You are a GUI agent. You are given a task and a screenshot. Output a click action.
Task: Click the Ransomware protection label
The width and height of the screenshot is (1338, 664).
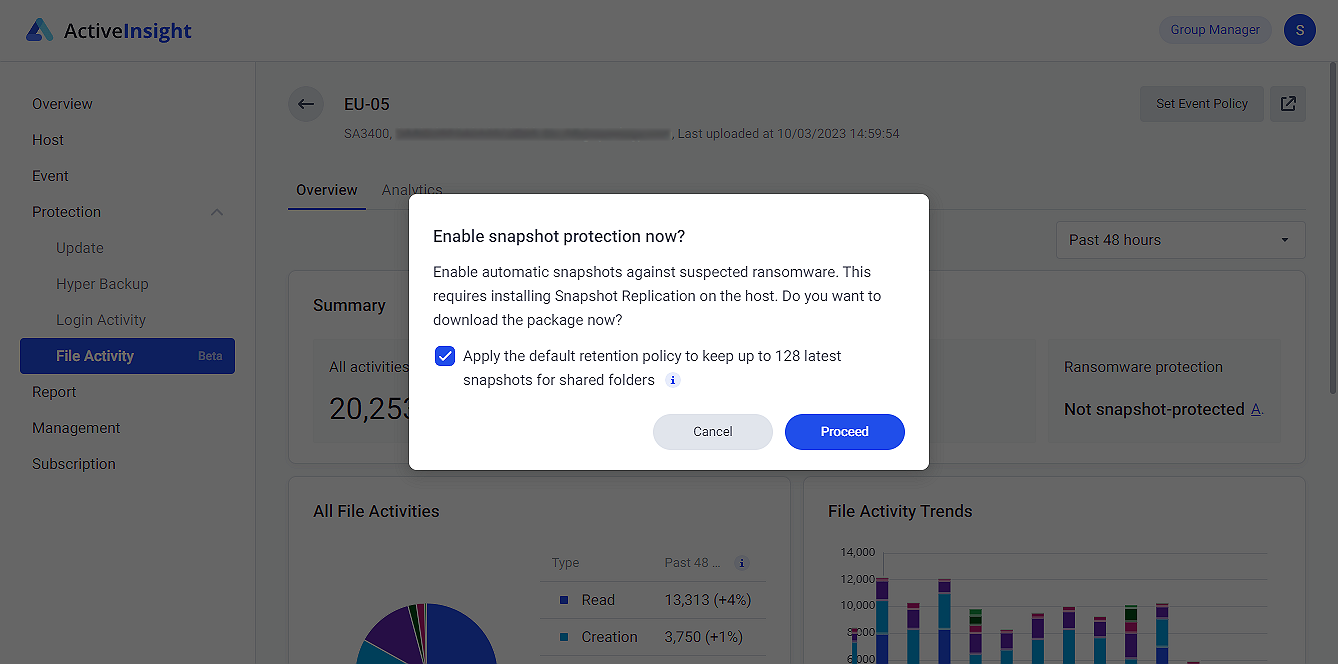pyautogui.click(x=1143, y=367)
